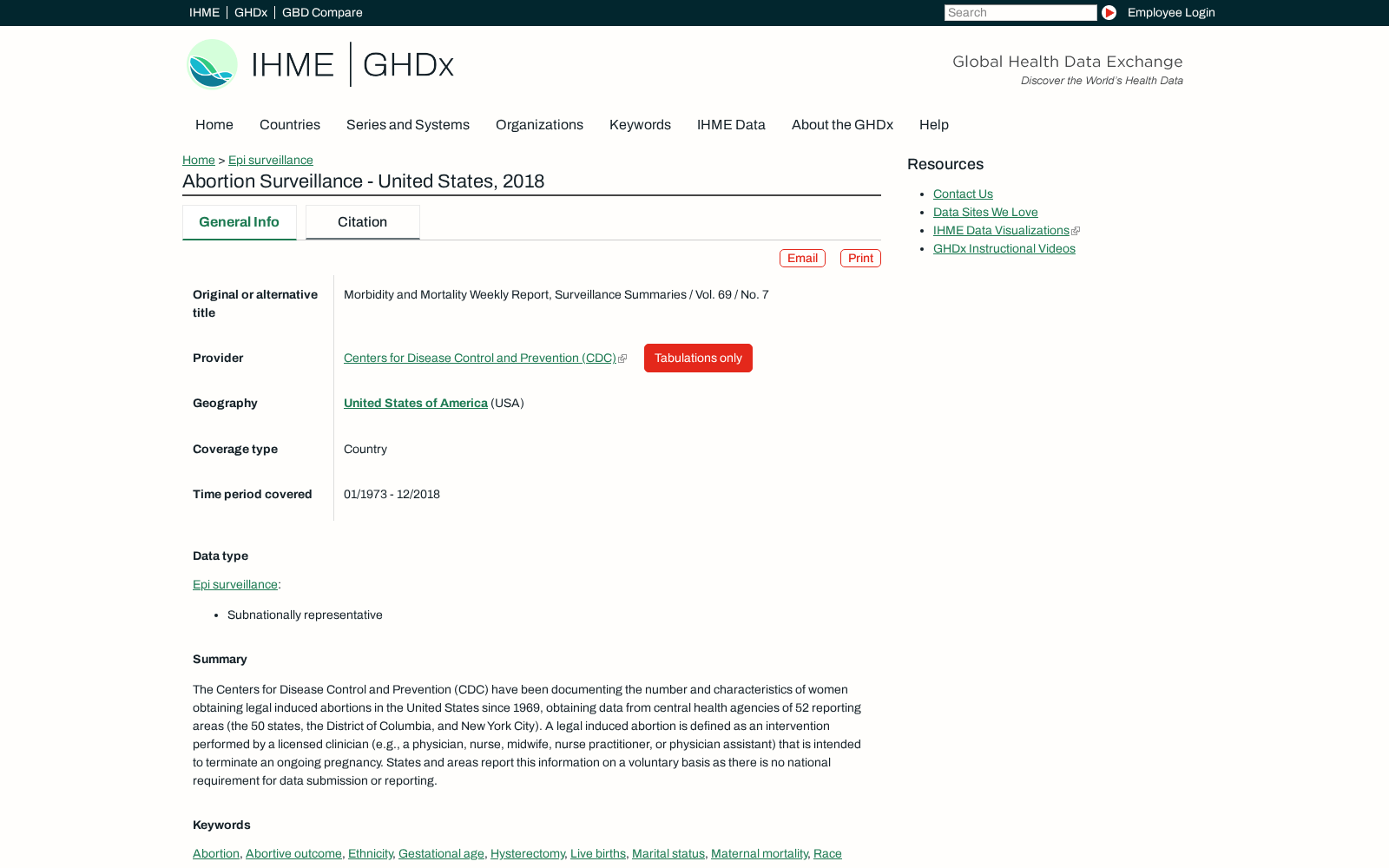Click the Hysterectomy keyword link
The height and width of the screenshot is (868, 1389).
[528, 854]
